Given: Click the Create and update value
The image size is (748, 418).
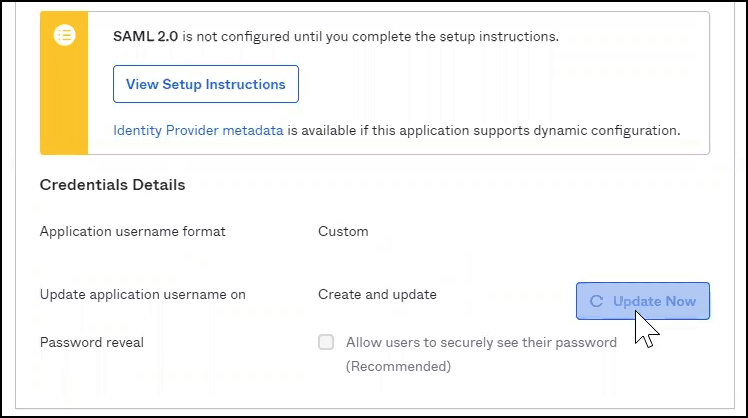Looking at the screenshot, I should tap(377, 295).
